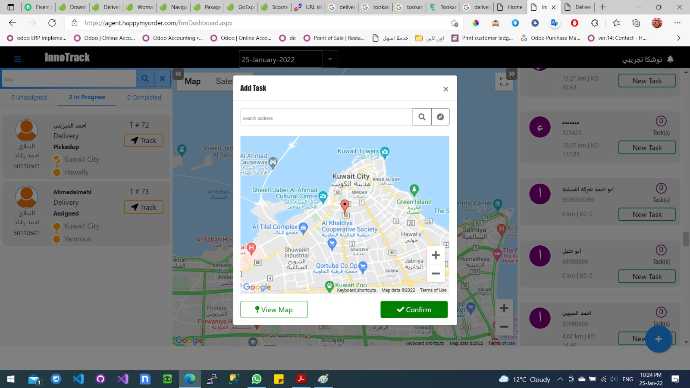Image resolution: width=690 pixels, height=388 pixels.
Task: Zoom out on the Add Task dialog map
Action: coord(436,274)
